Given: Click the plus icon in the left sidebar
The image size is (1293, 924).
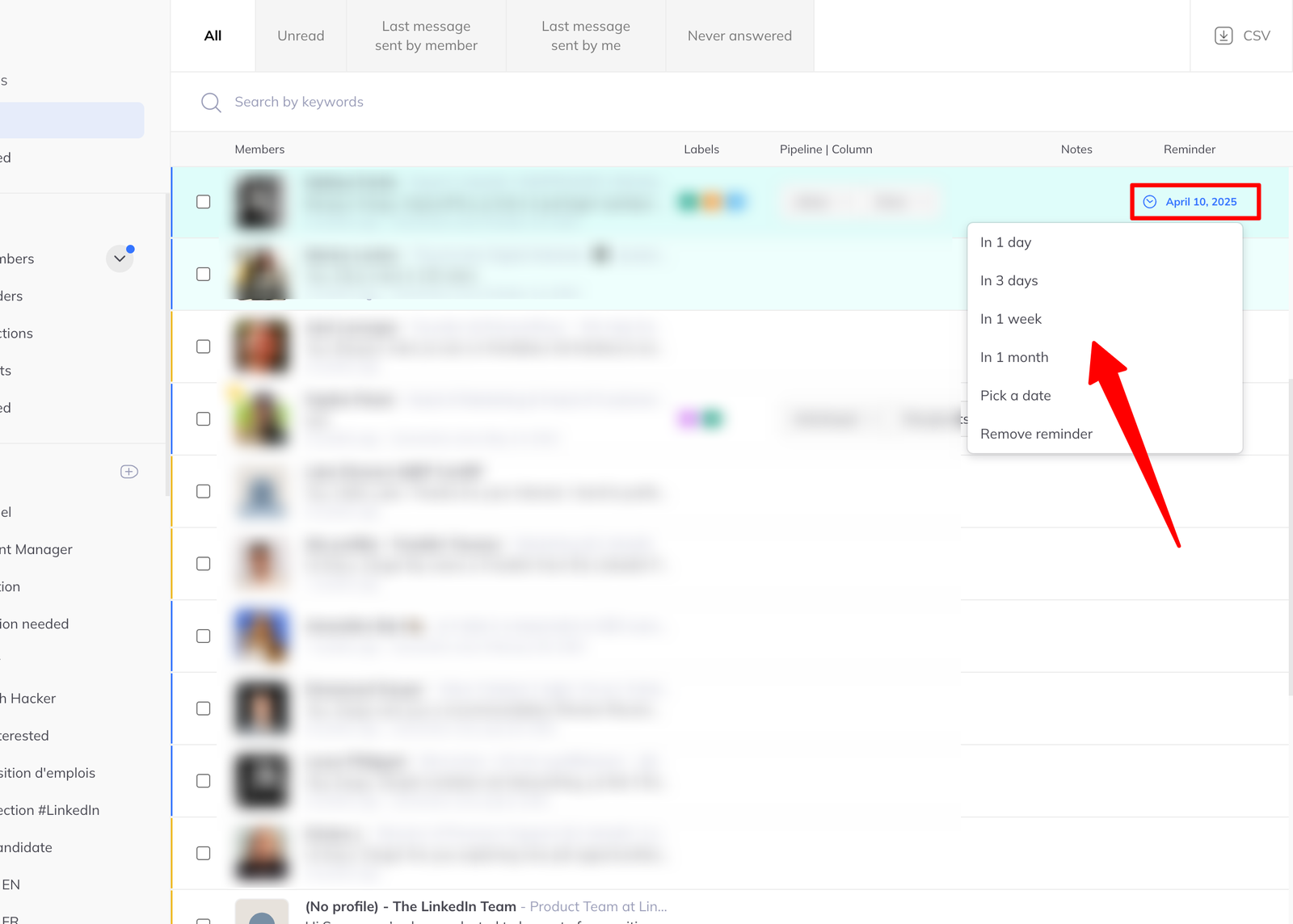Looking at the screenshot, I should pyautogui.click(x=129, y=472).
